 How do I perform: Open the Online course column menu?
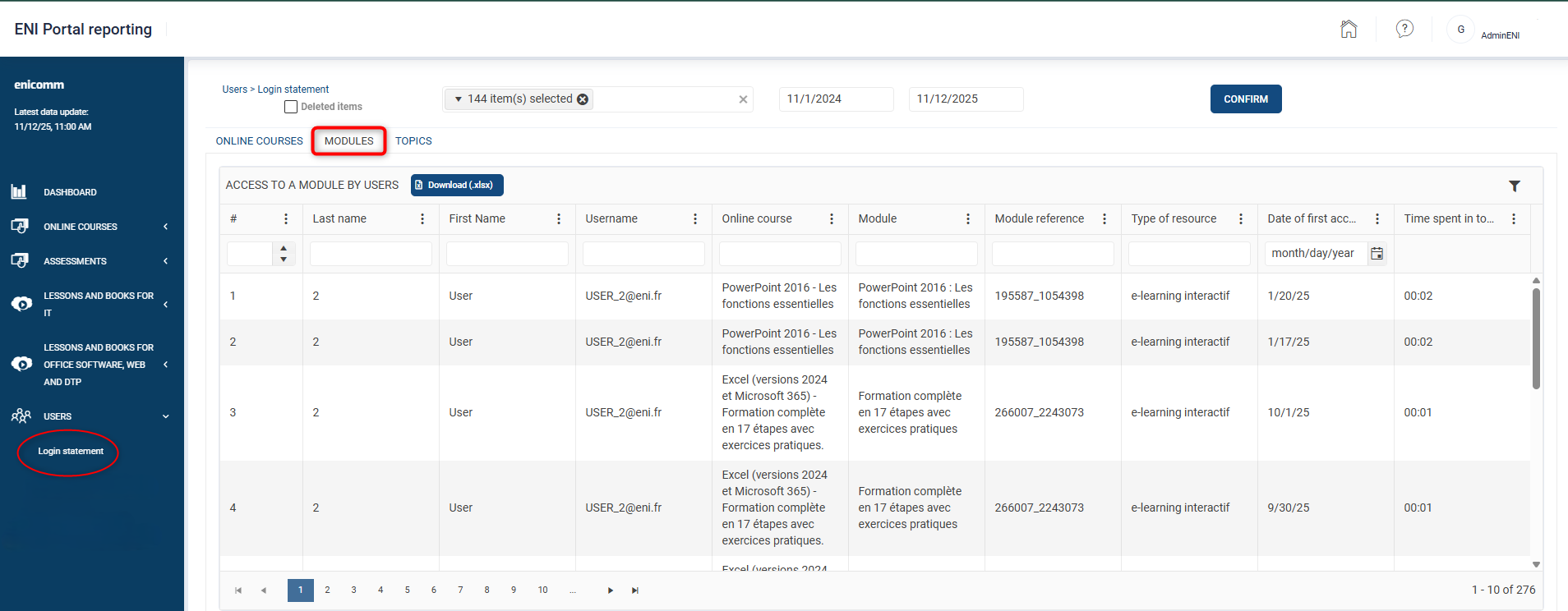point(832,219)
